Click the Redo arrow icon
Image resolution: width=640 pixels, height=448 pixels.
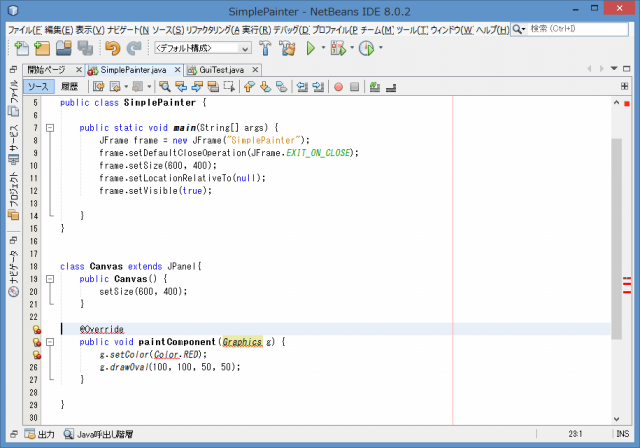[x=134, y=48]
